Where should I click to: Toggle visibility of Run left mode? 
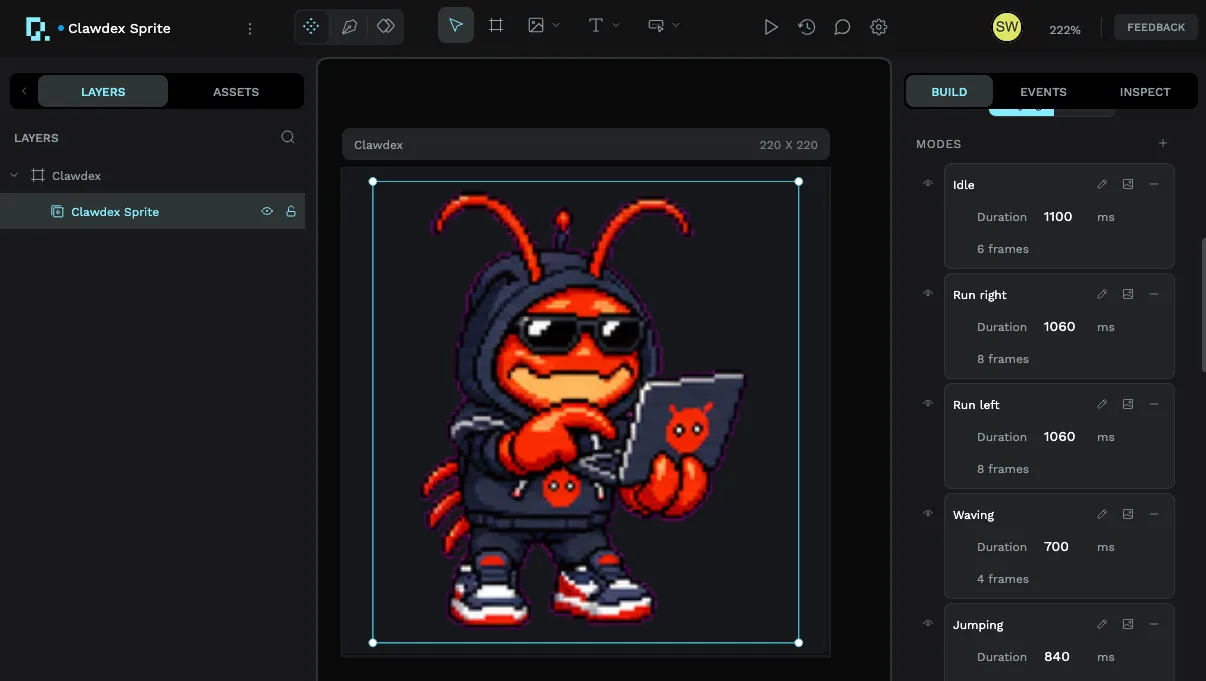pos(928,404)
